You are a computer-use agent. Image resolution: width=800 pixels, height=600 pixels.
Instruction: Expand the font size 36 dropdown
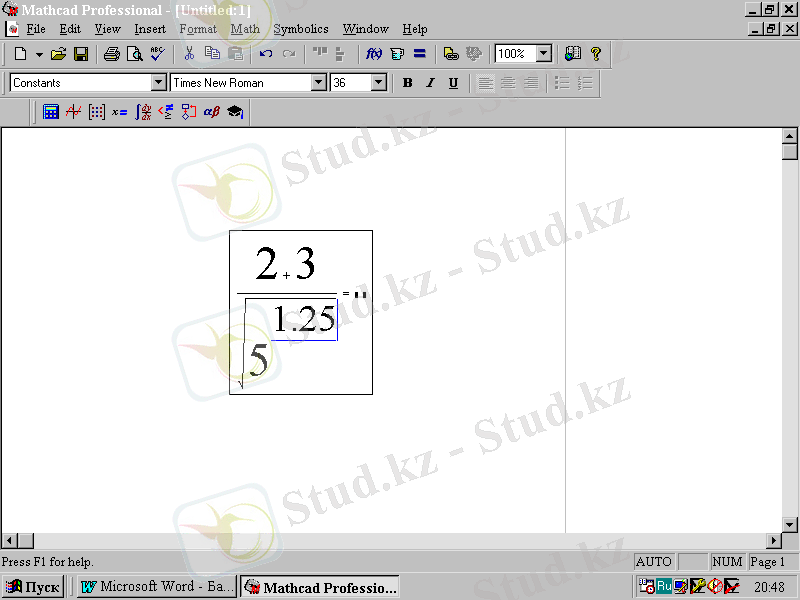379,83
